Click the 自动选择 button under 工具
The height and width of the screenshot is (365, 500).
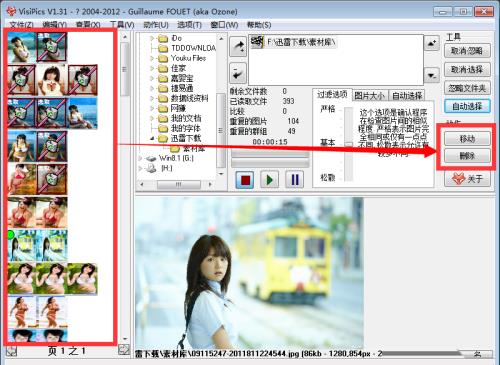click(467, 106)
